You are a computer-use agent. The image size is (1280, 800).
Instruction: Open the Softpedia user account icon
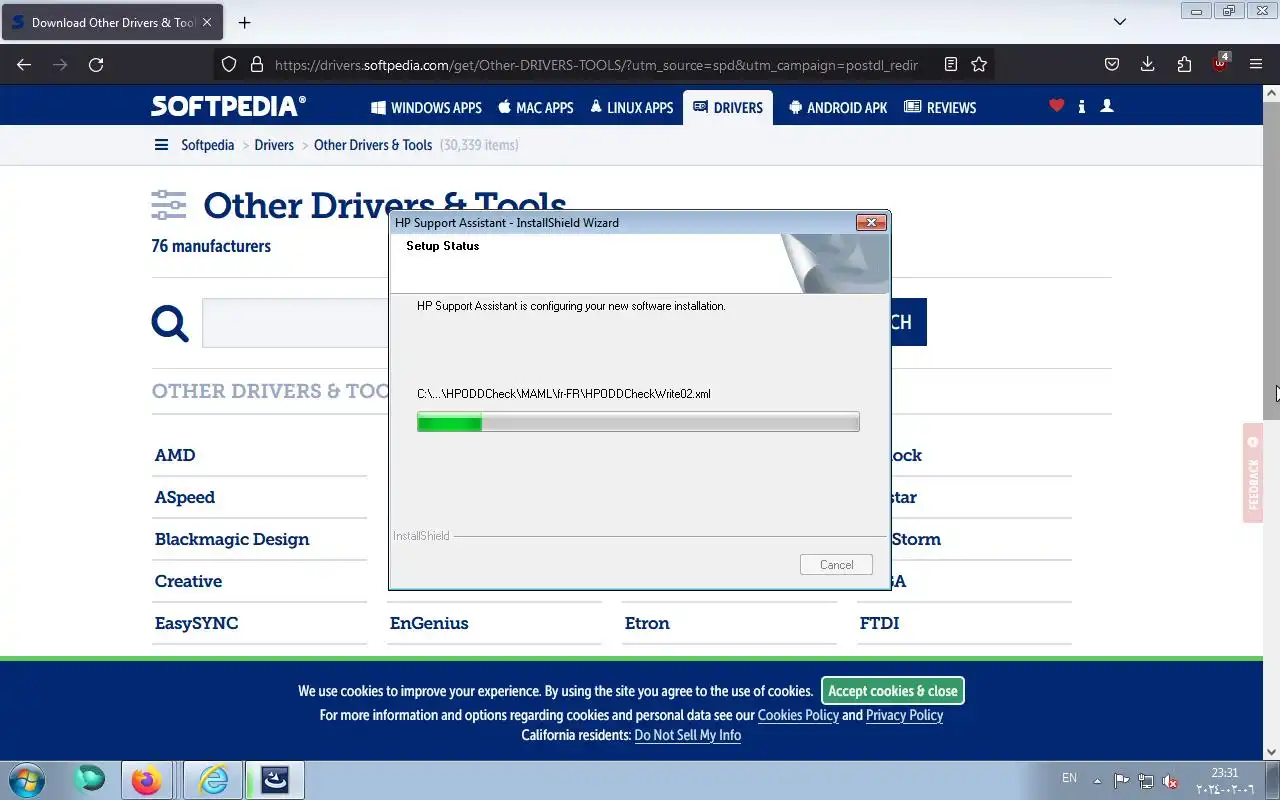coord(1106,105)
